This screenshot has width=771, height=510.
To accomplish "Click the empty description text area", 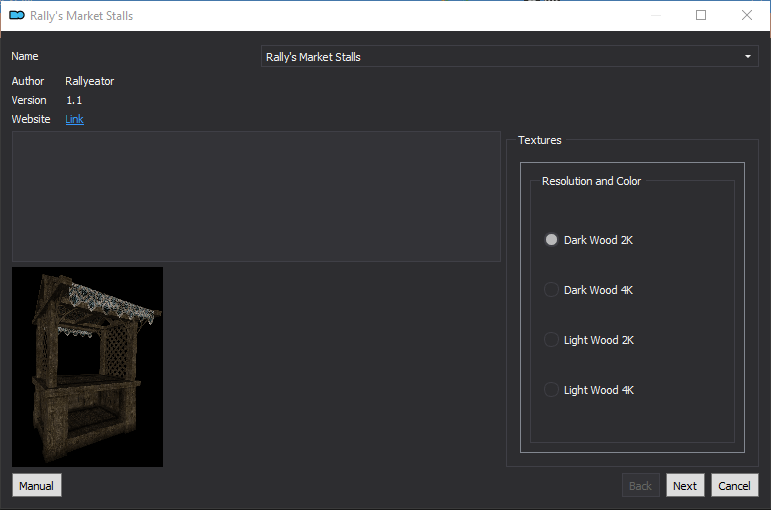I will 256,196.
